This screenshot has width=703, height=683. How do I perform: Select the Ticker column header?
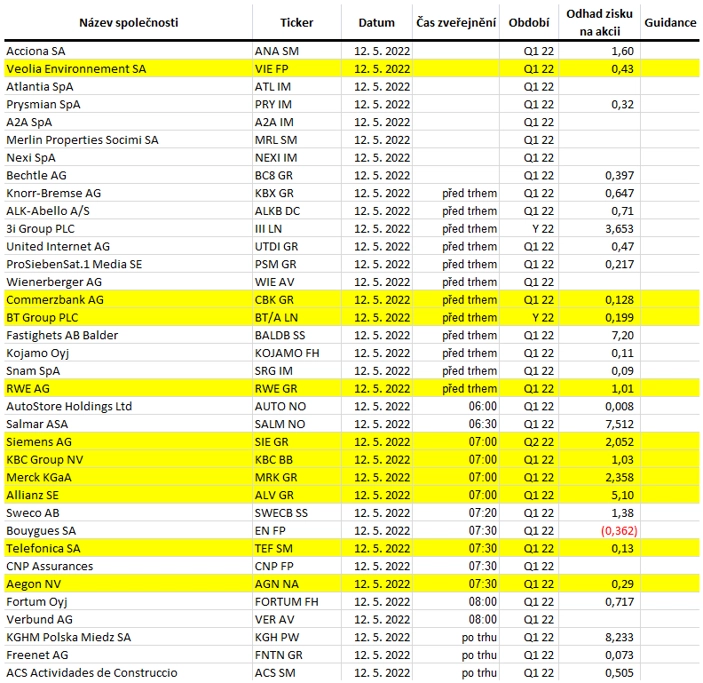(x=296, y=23)
